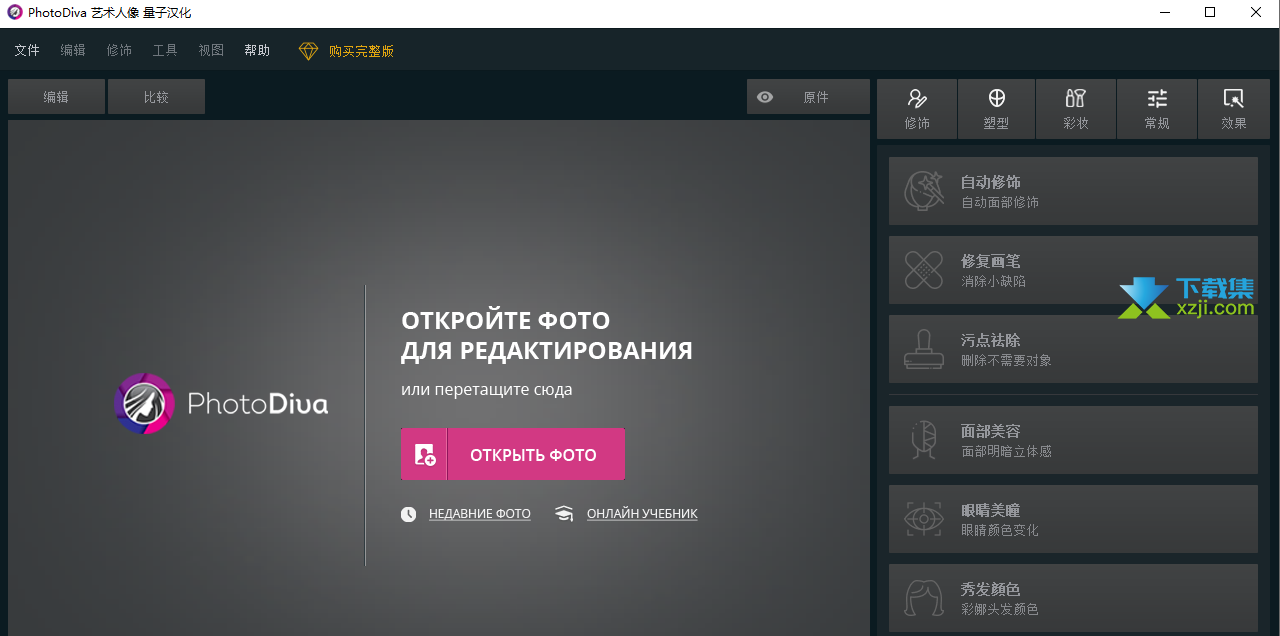The width and height of the screenshot is (1280, 636).
Task: Open the 编辑 menu in menu bar
Action: point(73,50)
